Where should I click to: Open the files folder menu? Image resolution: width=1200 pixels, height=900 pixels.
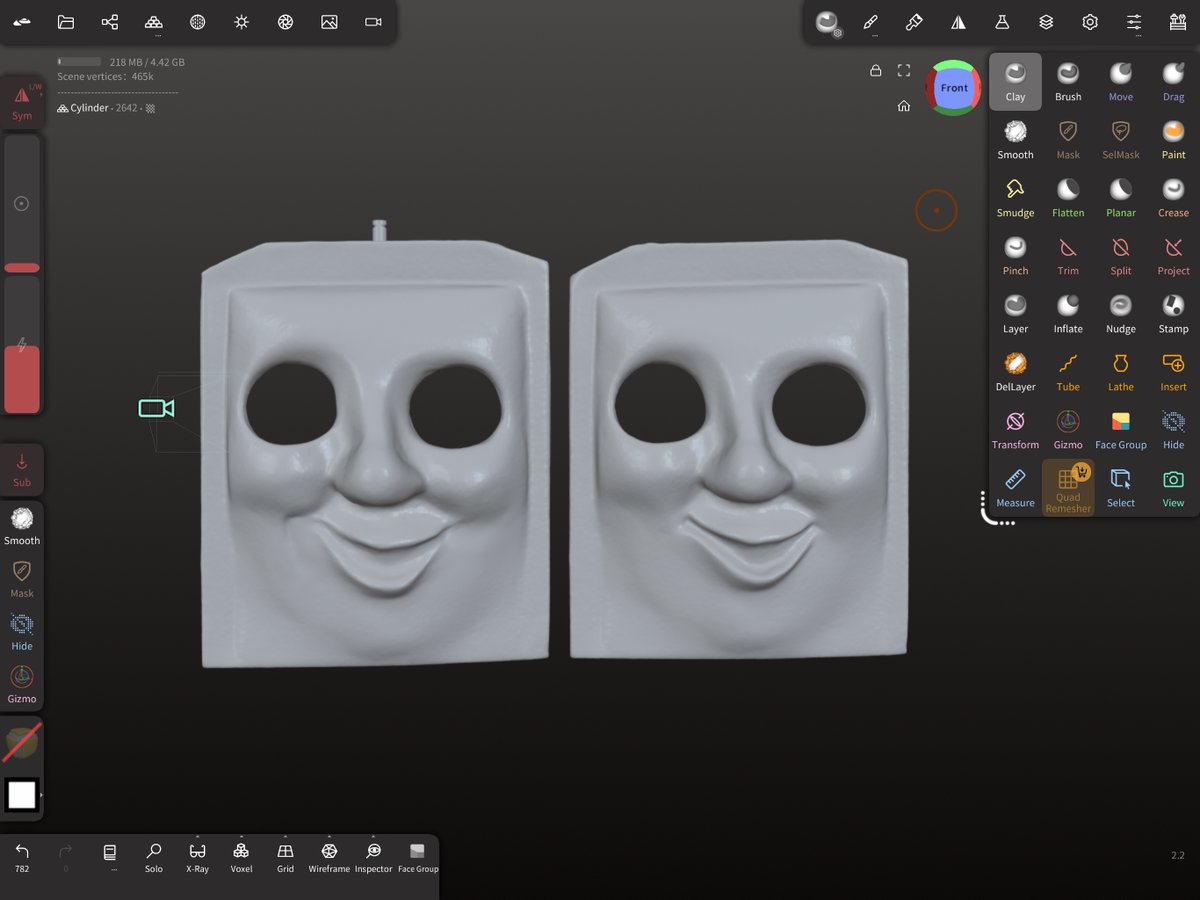click(66, 22)
